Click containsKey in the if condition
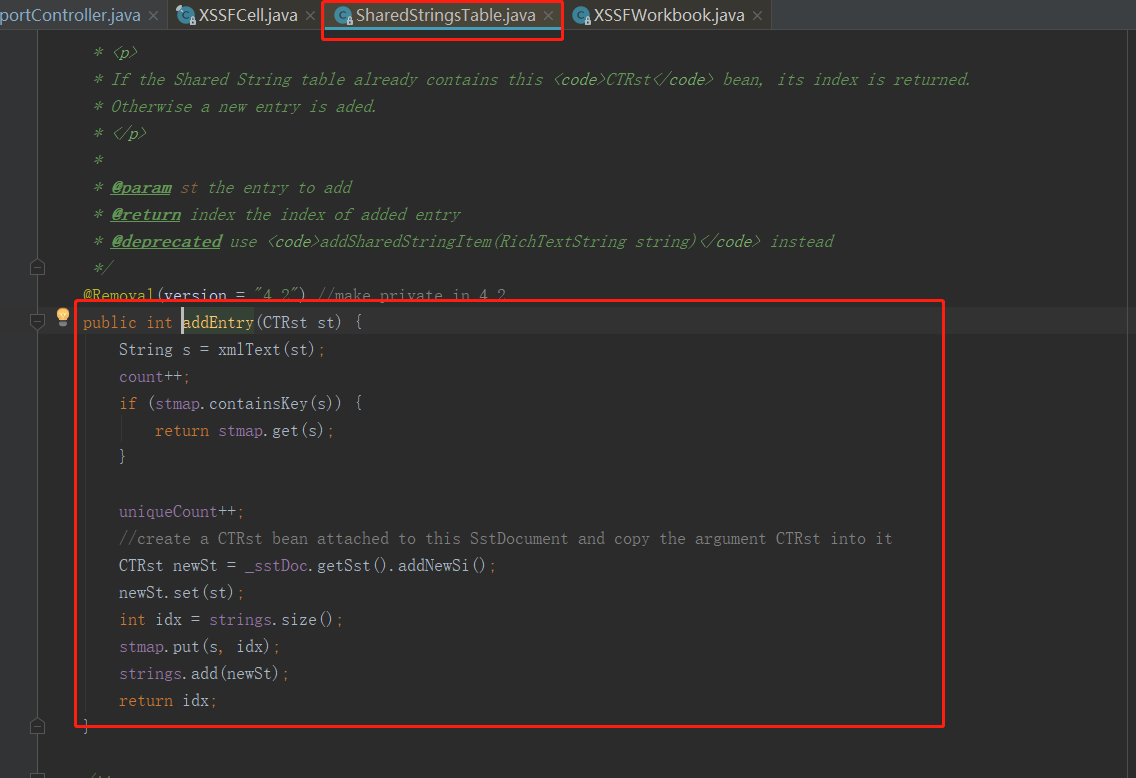This screenshot has width=1136, height=778. click(x=259, y=403)
